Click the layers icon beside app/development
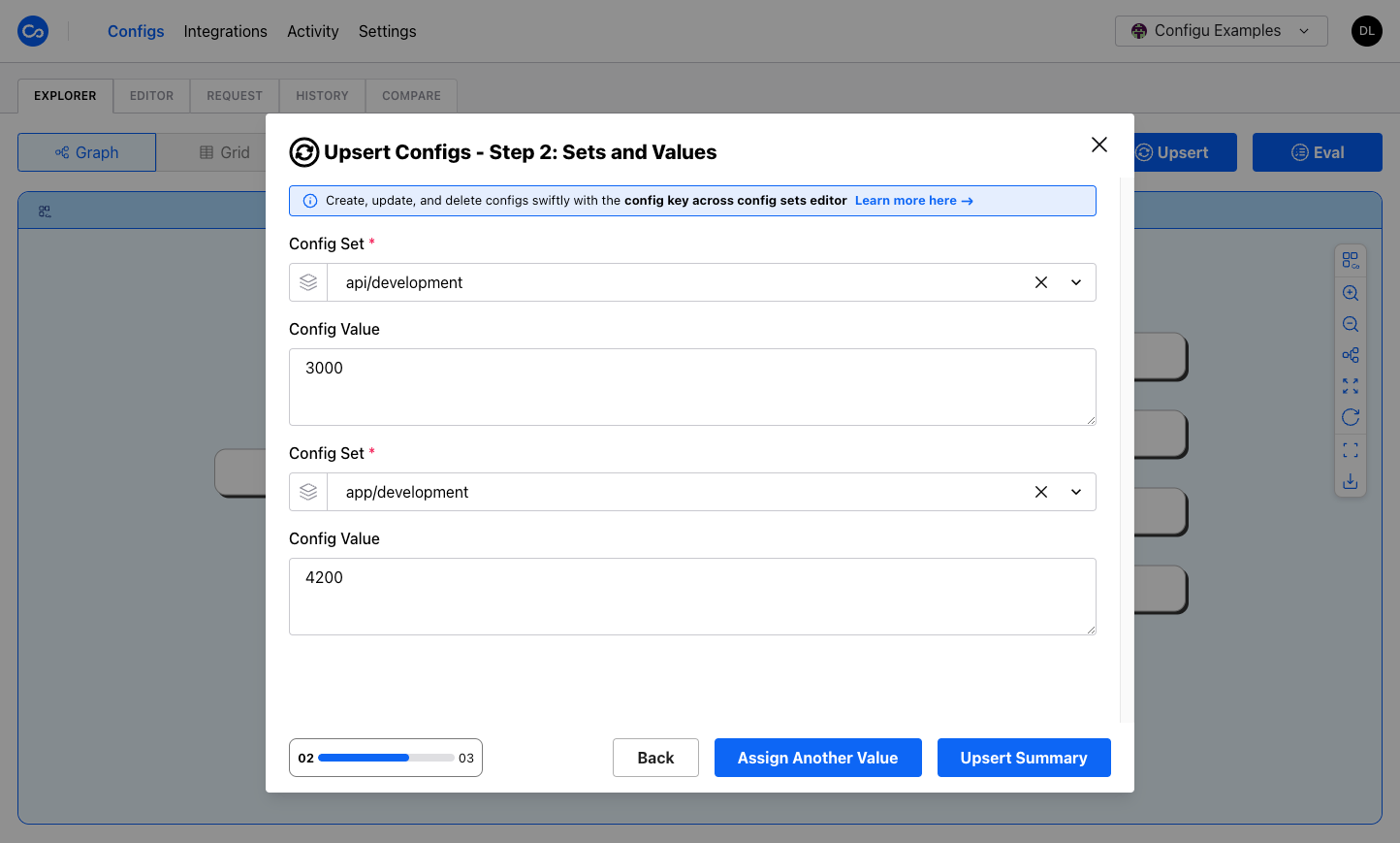This screenshot has height=843, width=1400. click(x=308, y=492)
